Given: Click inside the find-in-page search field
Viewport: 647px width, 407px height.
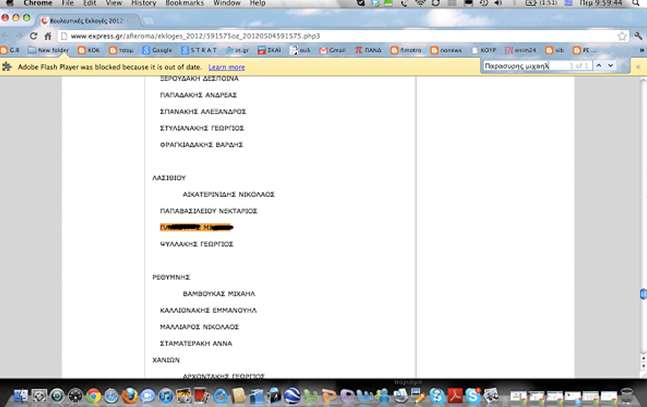Looking at the screenshot, I should 525,66.
